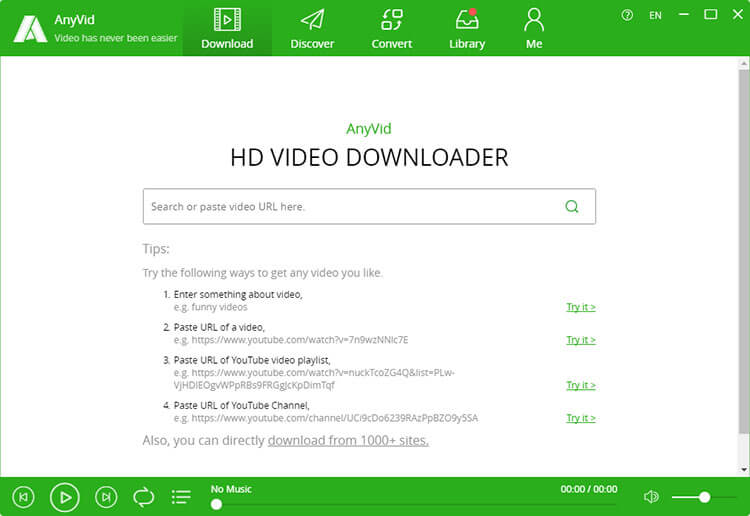Click the playback progress slider handle
Screen dimensions: 750x516
point(216,504)
